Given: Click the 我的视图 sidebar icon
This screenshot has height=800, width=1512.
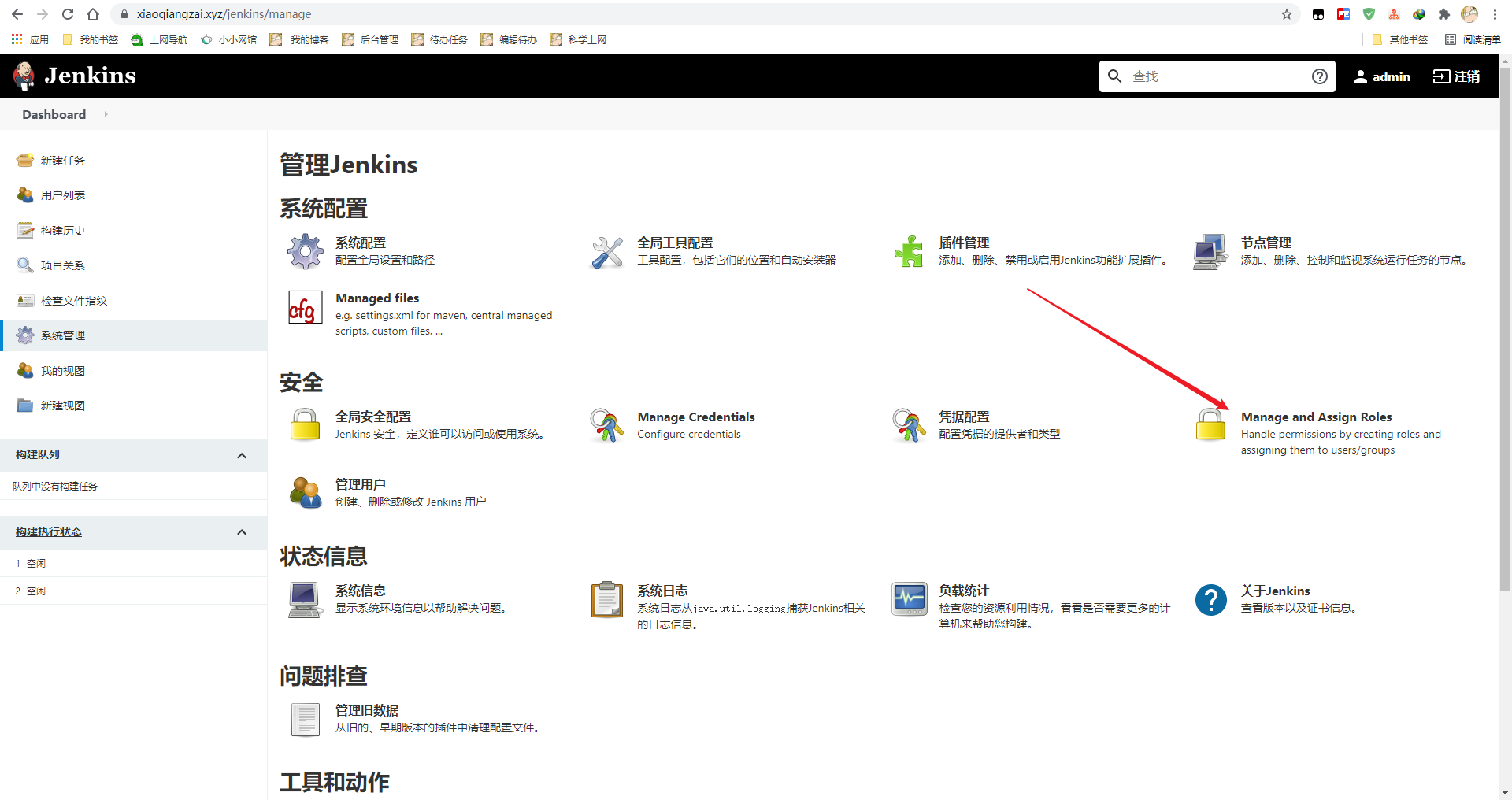Looking at the screenshot, I should (25, 371).
